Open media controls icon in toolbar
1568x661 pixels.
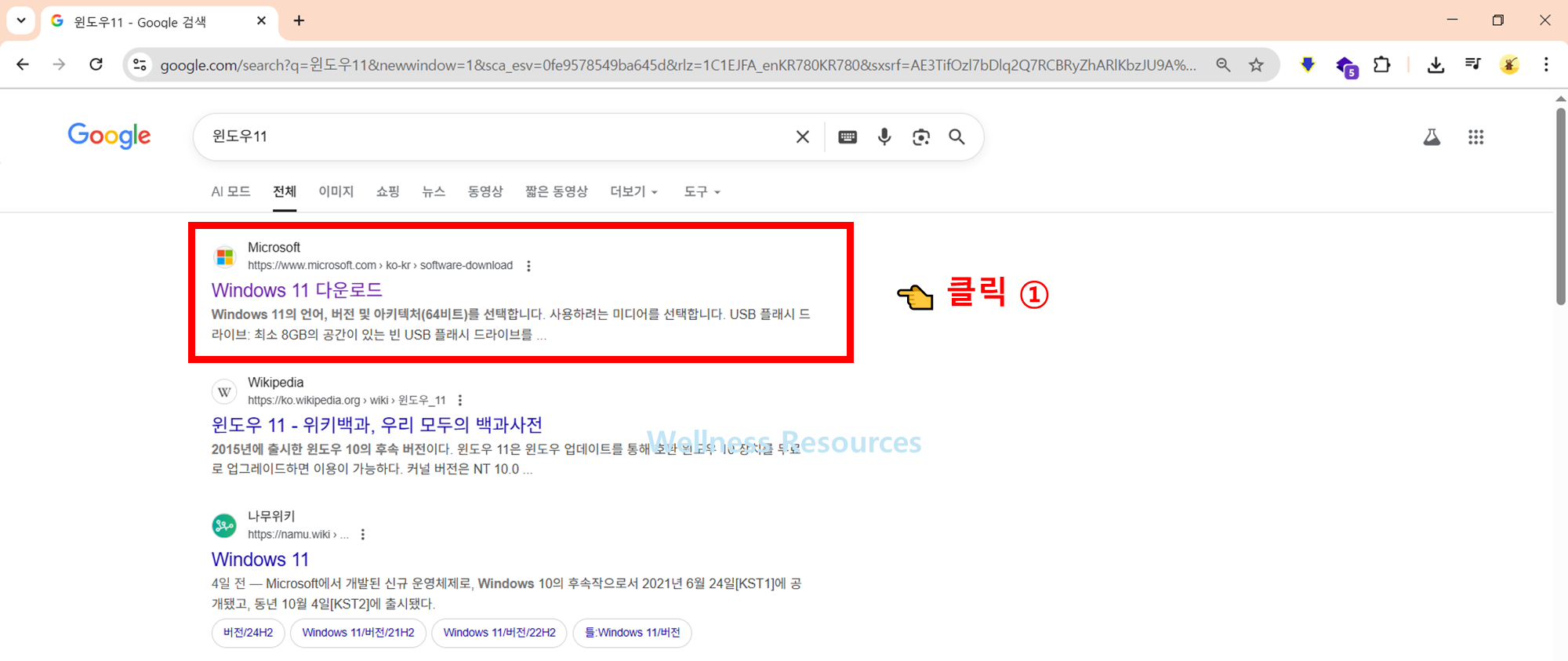click(1472, 64)
